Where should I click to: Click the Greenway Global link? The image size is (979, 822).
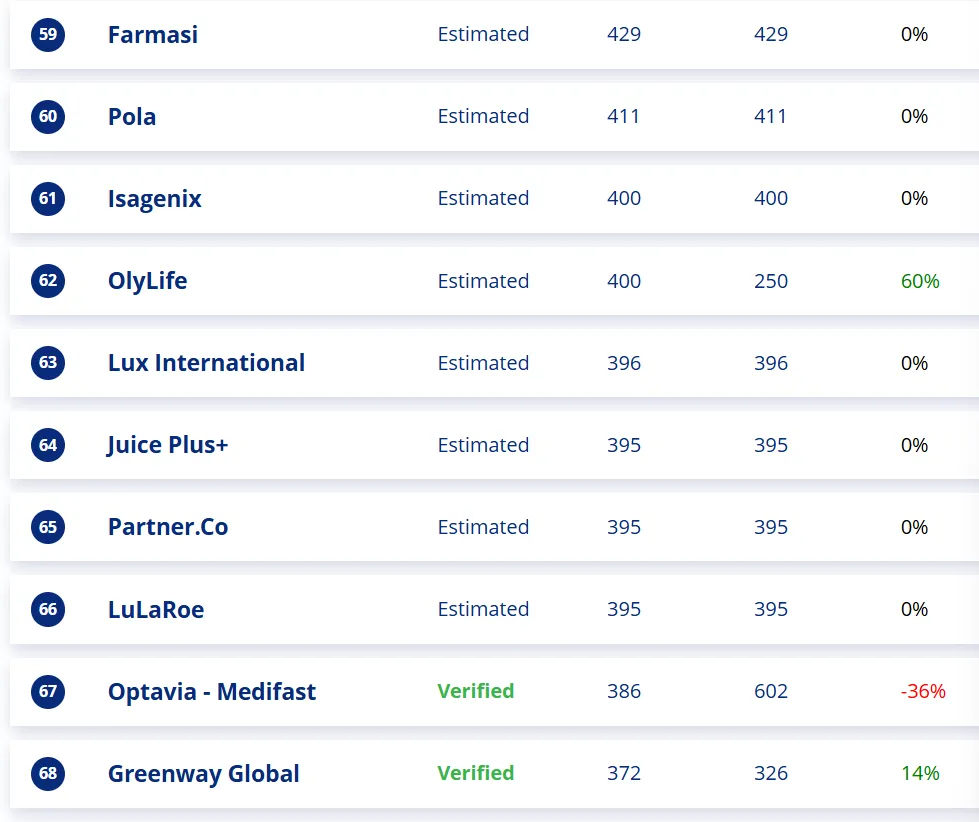(204, 773)
